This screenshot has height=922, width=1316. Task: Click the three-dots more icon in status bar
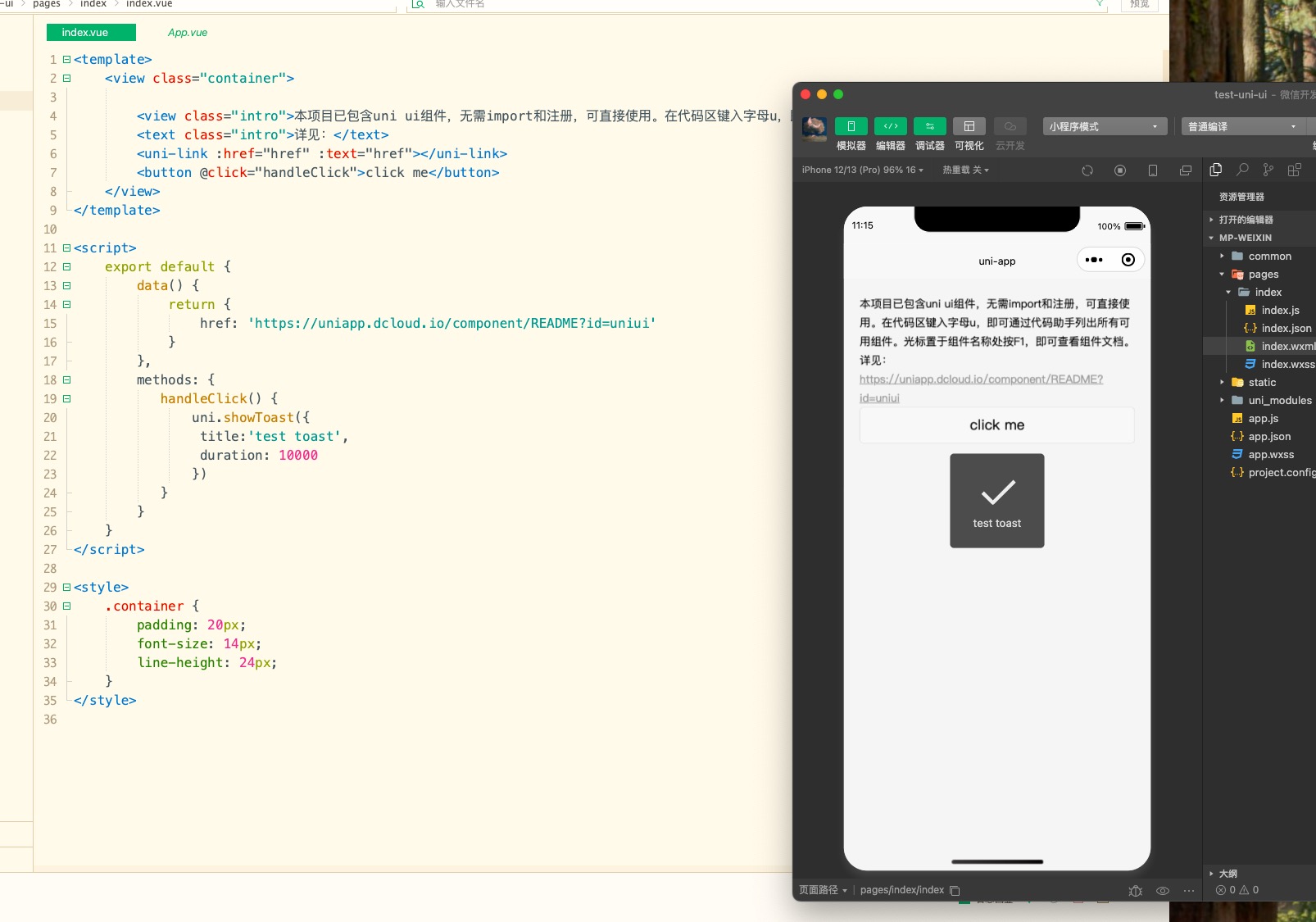1189,891
